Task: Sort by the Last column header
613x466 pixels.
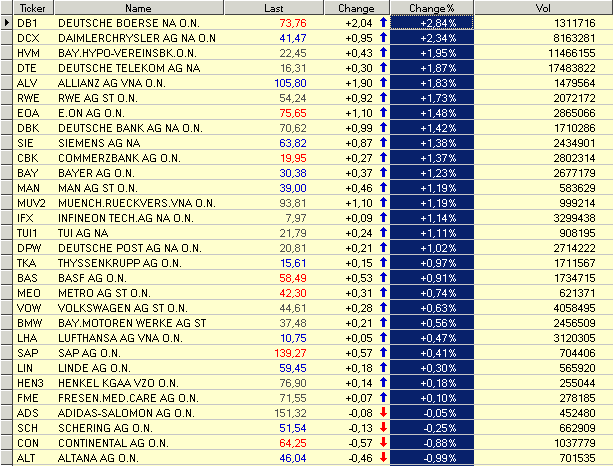Action: (274, 8)
